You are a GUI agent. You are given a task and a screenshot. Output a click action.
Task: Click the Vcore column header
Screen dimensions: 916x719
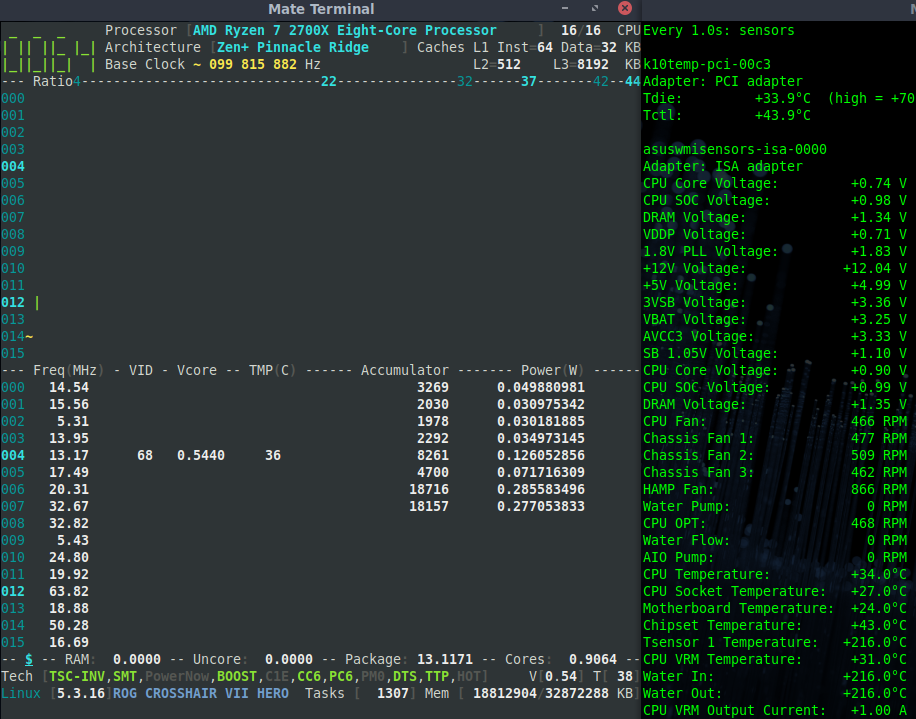click(197, 370)
